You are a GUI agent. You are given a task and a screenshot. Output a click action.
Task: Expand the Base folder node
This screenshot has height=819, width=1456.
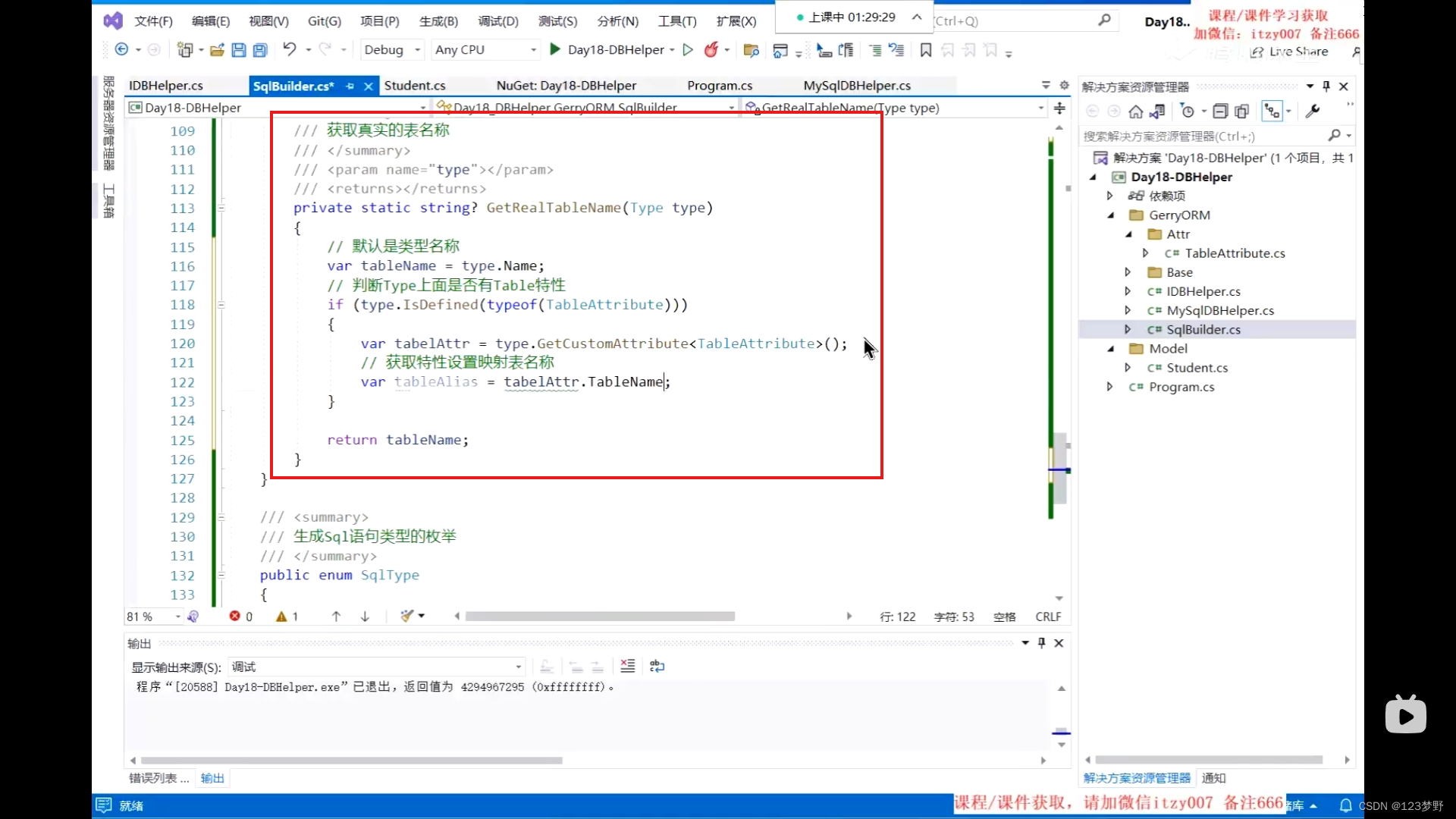click(x=1128, y=272)
